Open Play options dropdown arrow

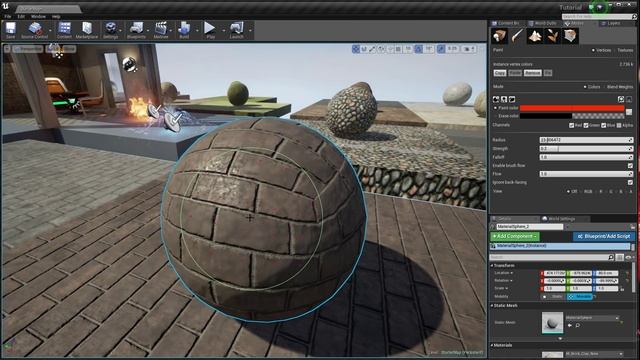point(223,31)
